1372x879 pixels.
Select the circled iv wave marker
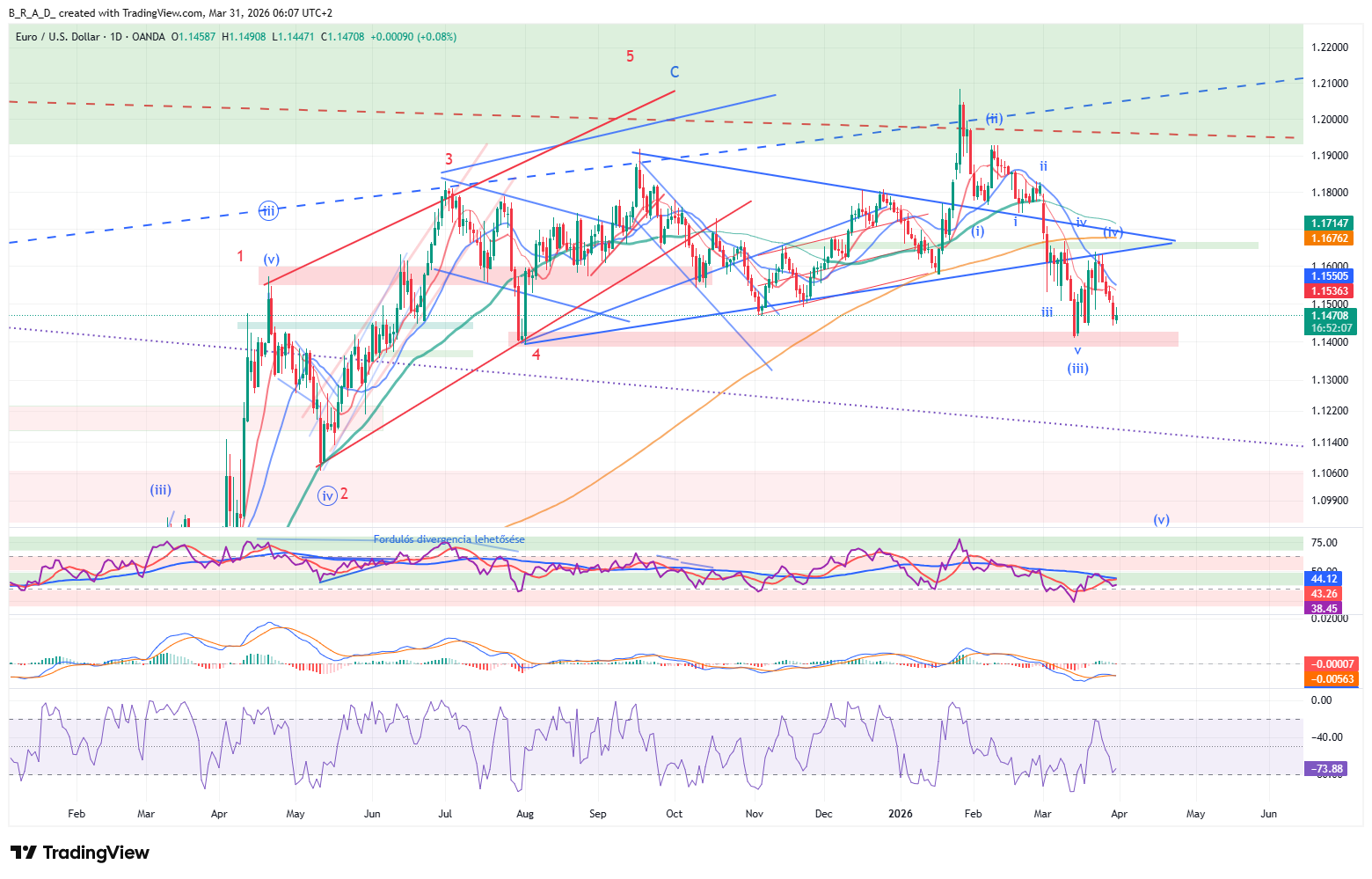[x=327, y=496]
